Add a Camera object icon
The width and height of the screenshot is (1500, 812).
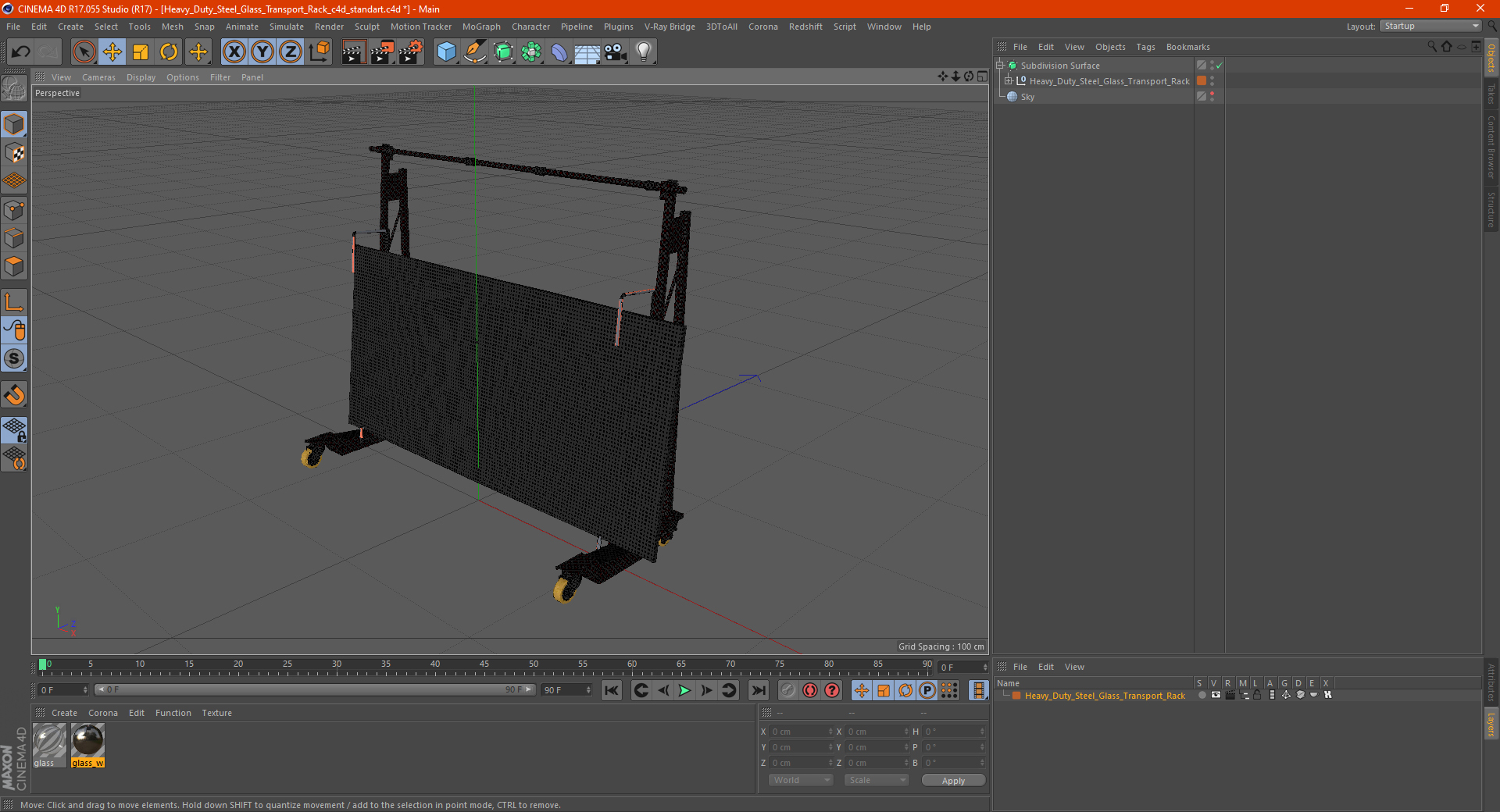(616, 52)
